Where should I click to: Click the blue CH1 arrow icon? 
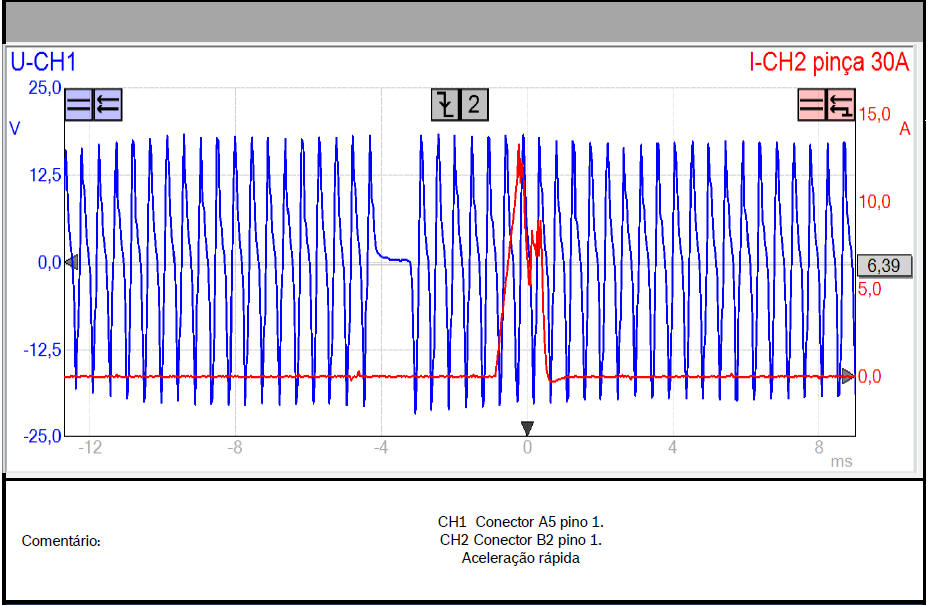107,105
